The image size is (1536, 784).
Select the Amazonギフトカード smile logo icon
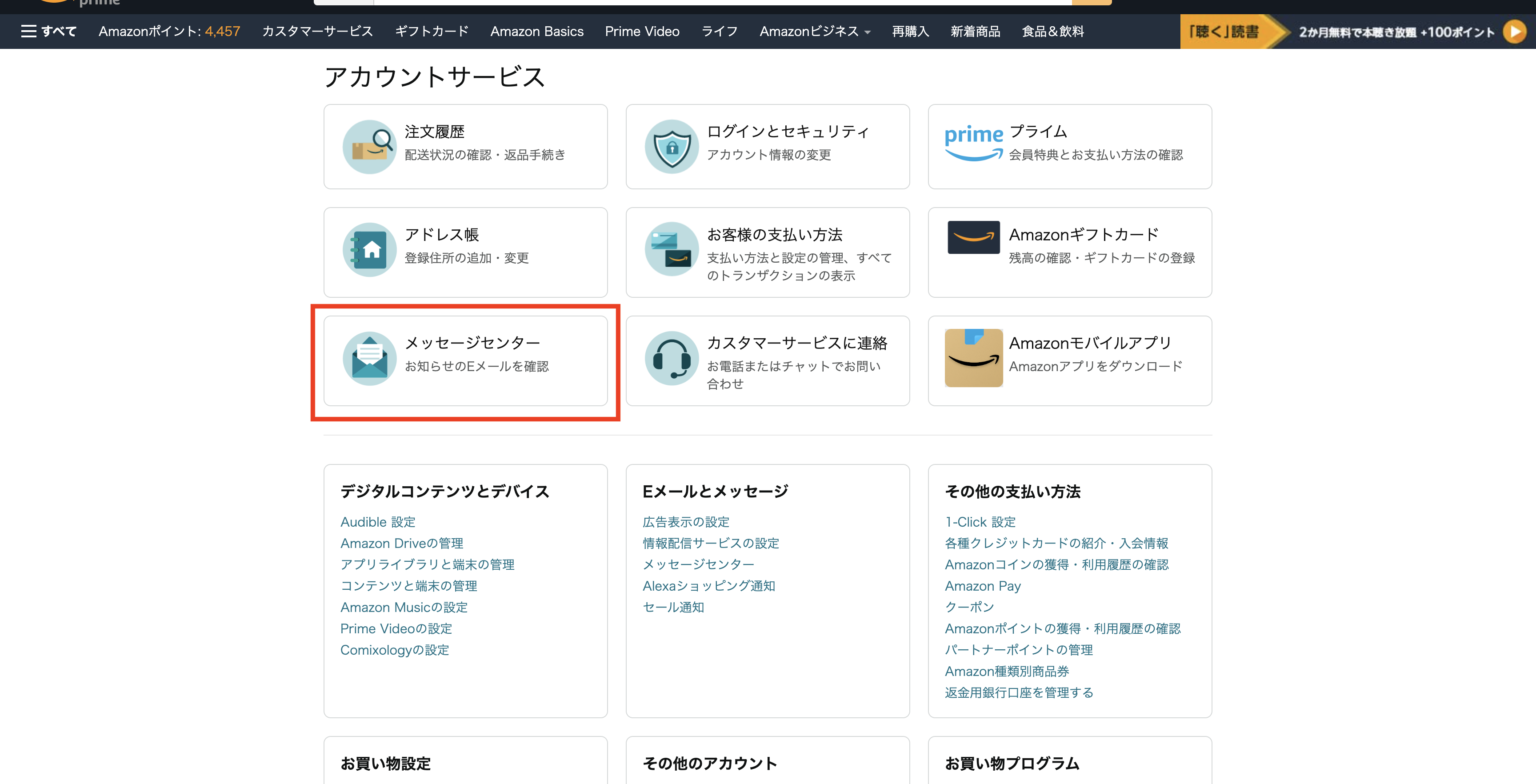tap(972, 237)
